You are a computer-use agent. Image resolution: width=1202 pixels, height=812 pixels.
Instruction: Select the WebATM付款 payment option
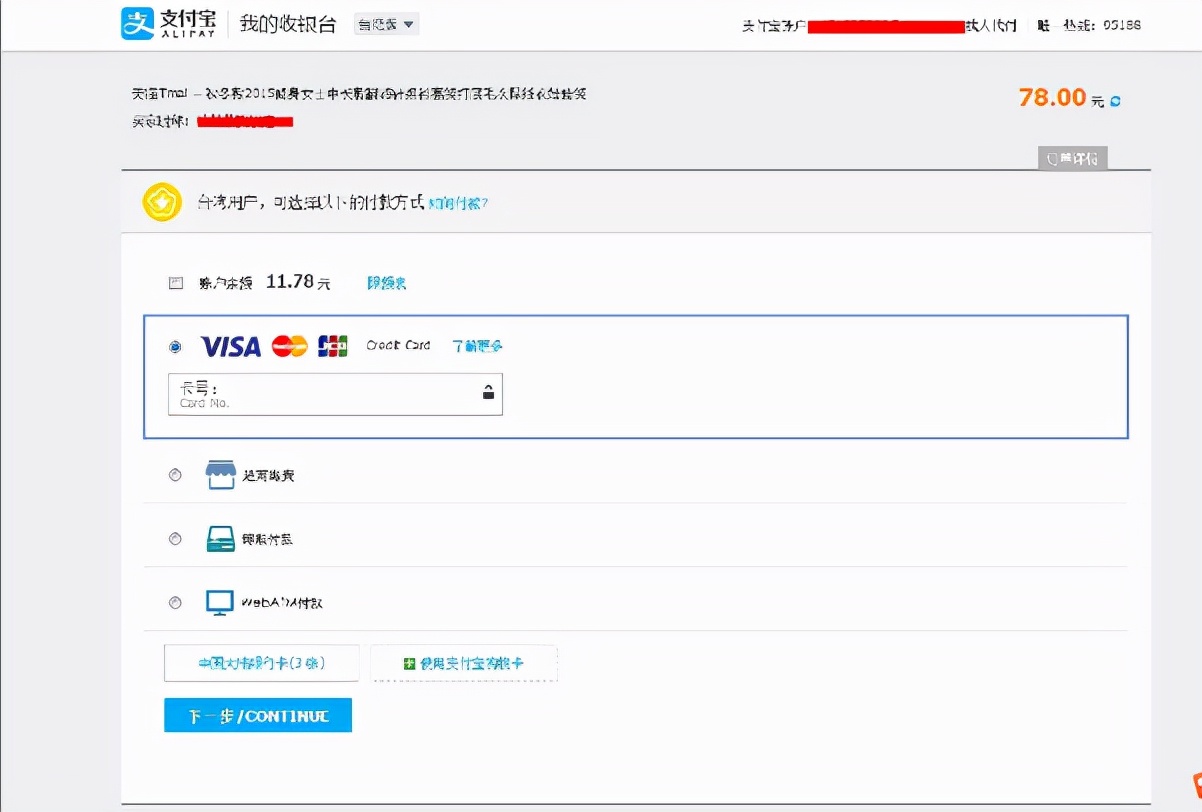175,601
